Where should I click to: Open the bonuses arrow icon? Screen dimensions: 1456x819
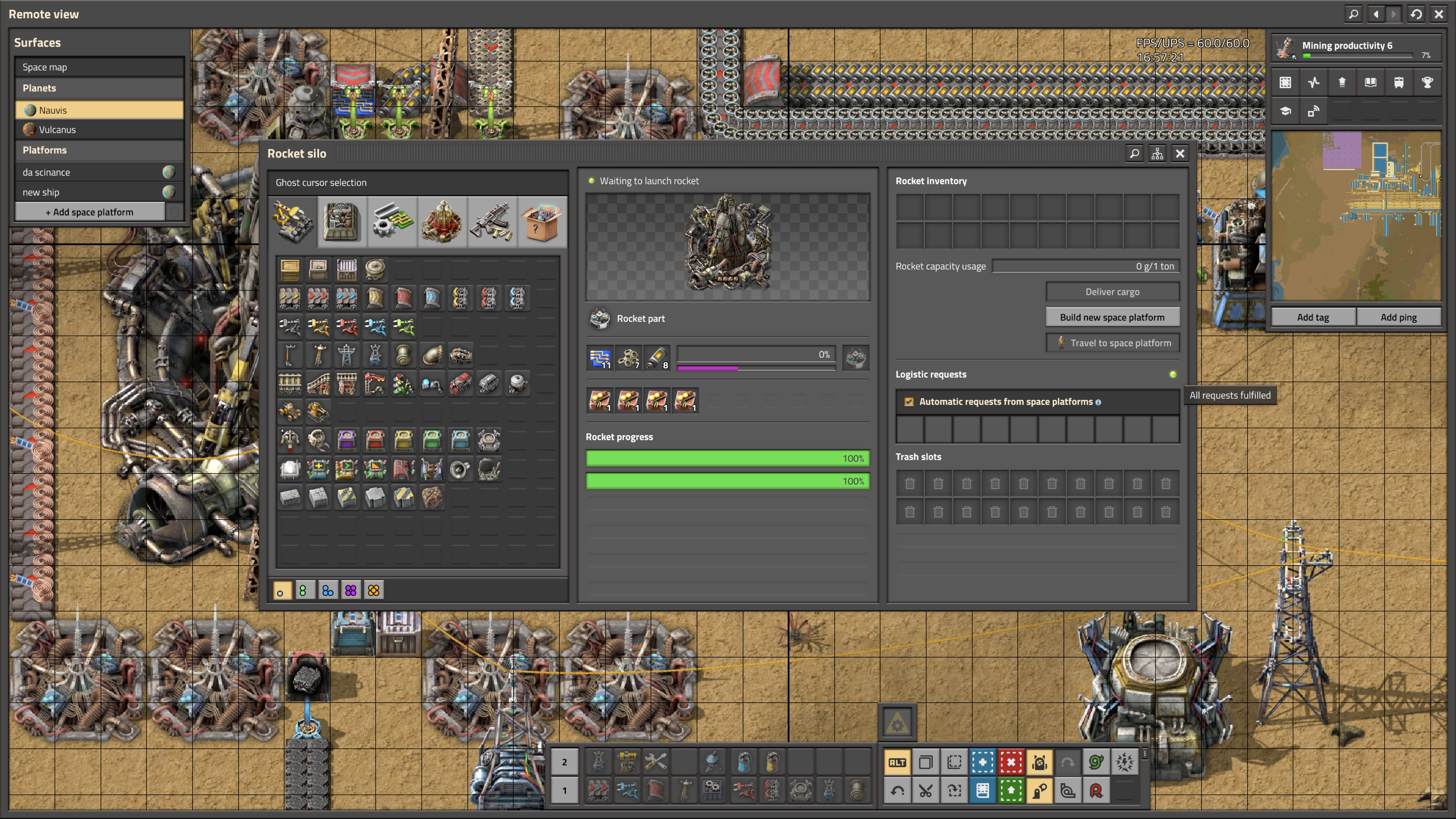1342,82
